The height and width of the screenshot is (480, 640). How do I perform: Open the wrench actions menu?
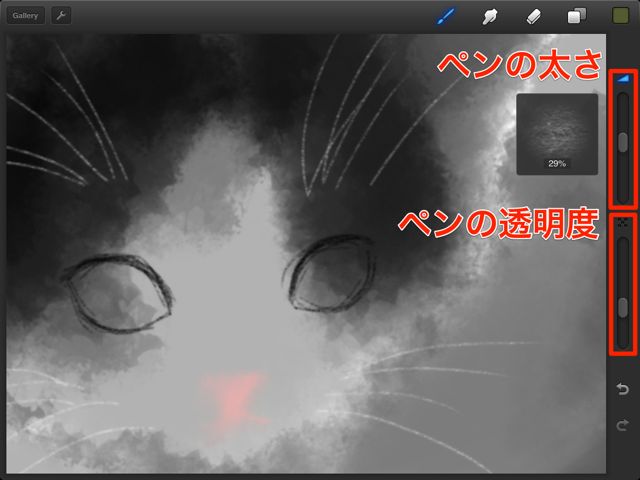[61, 16]
